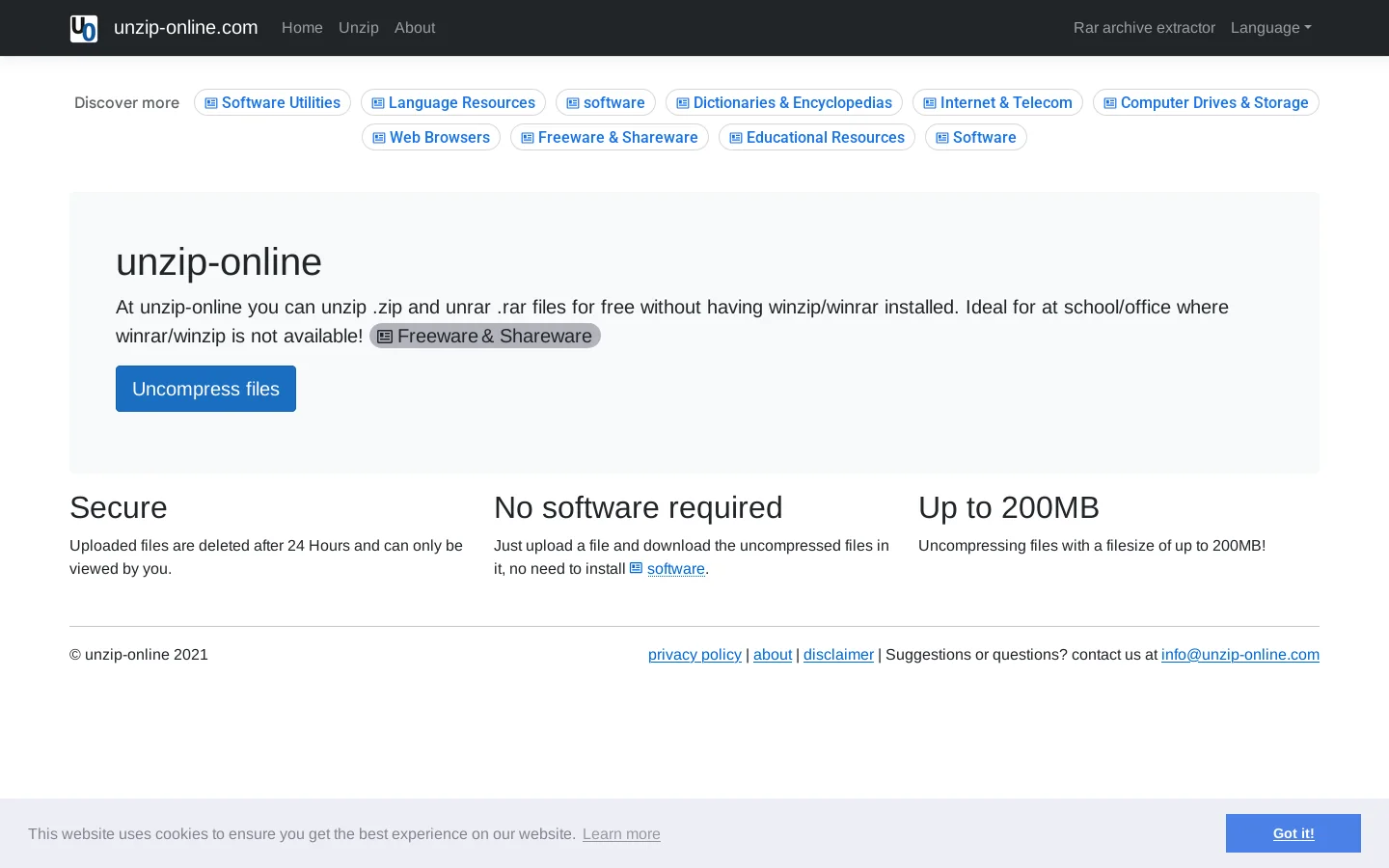This screenshot has width=1389, height=868.
Task: Open the Learn more cookie link
Action: point(621,834)
